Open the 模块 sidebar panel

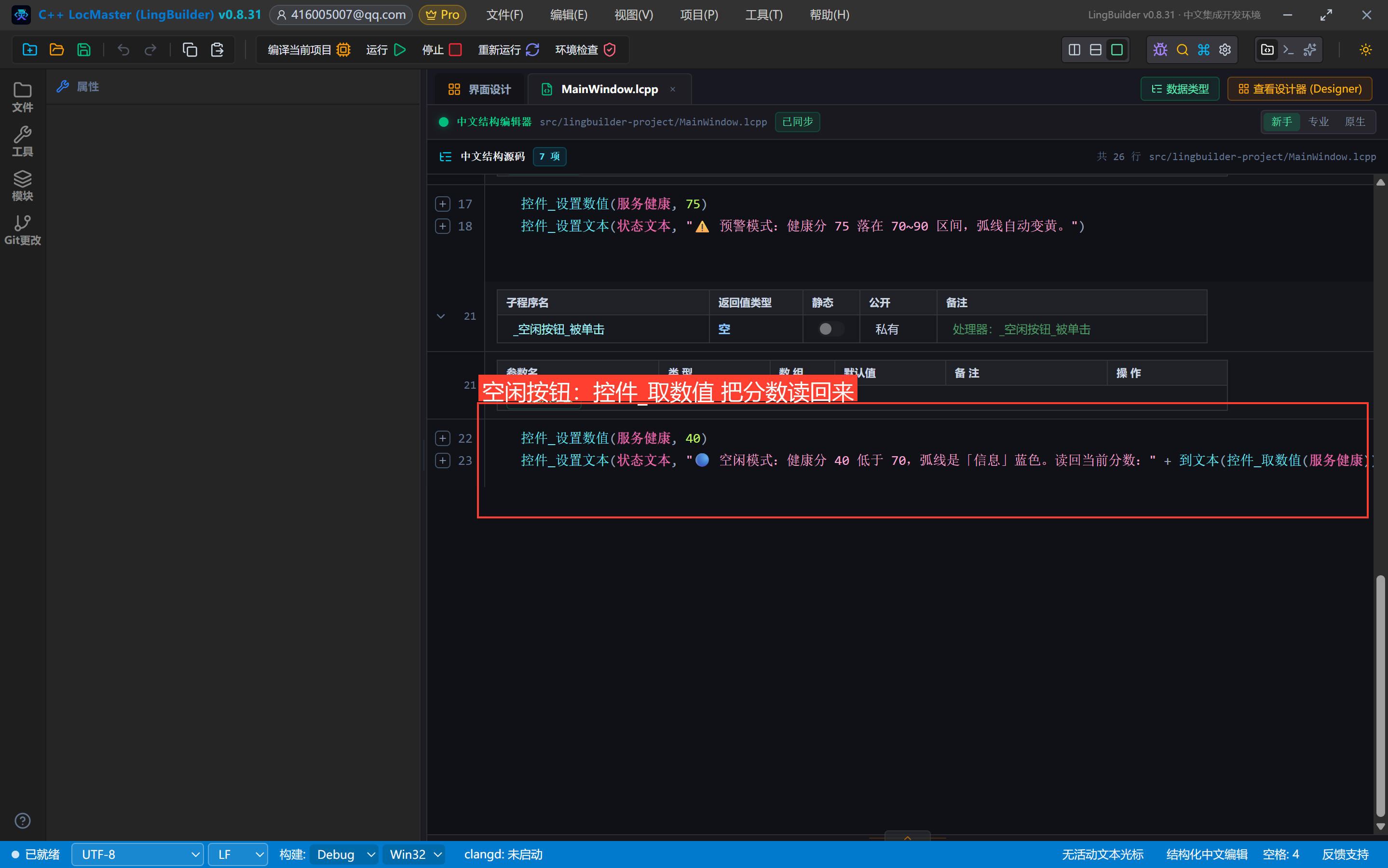[x=22, y=186]
